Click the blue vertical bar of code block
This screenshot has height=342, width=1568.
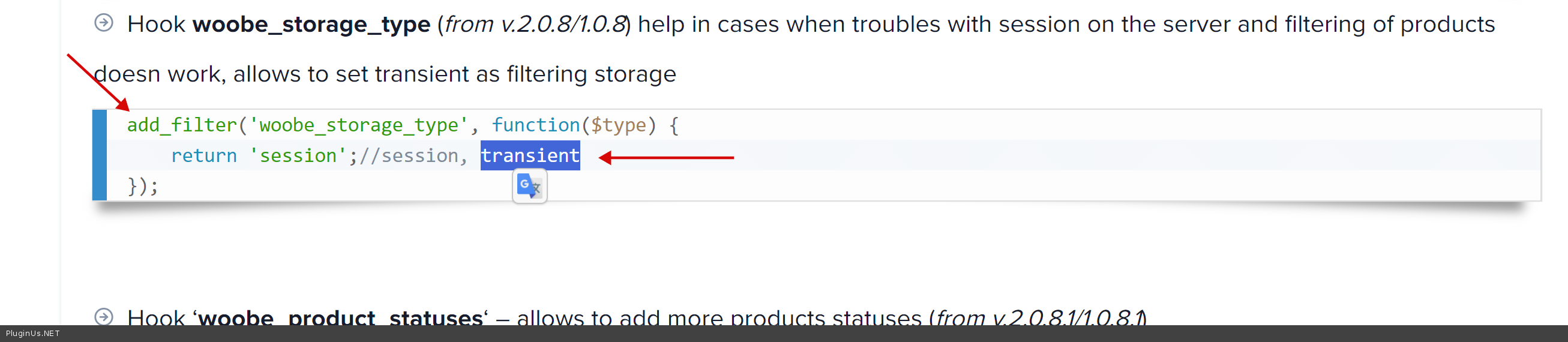(99, 155)
